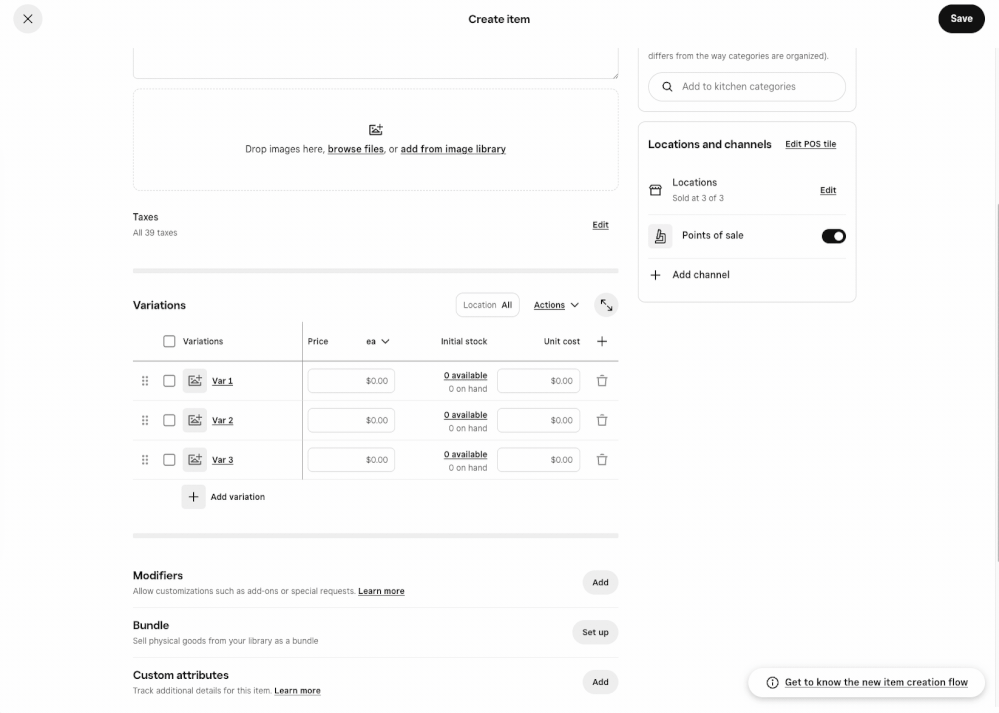Click the trash icon for Var 3

[601, 460]
